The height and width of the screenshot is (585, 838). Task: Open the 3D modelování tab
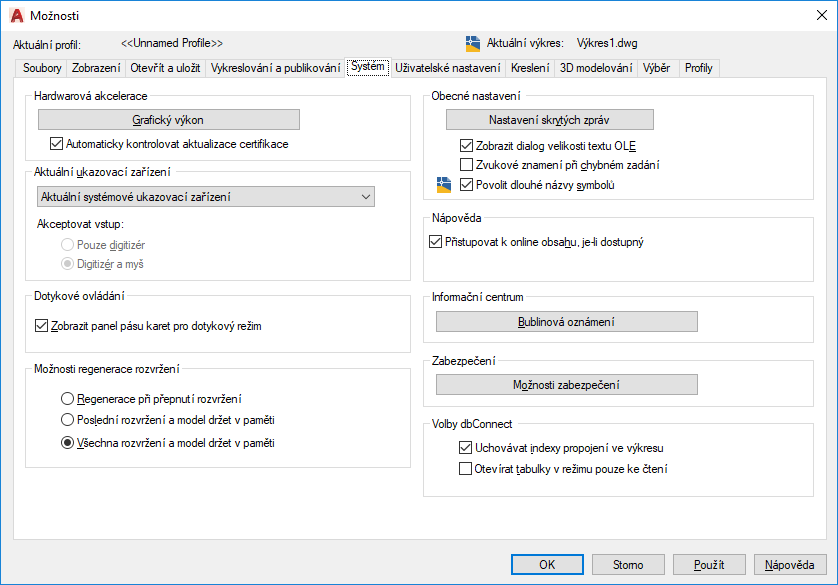[595, 68]
